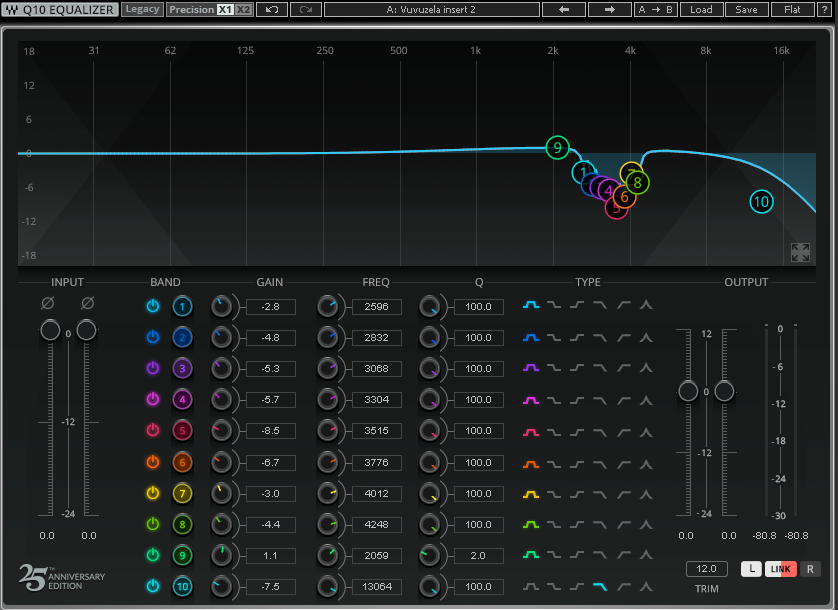Click the TRIM value 12.0
Screen dimensions: 838x610
coord(707,569)
